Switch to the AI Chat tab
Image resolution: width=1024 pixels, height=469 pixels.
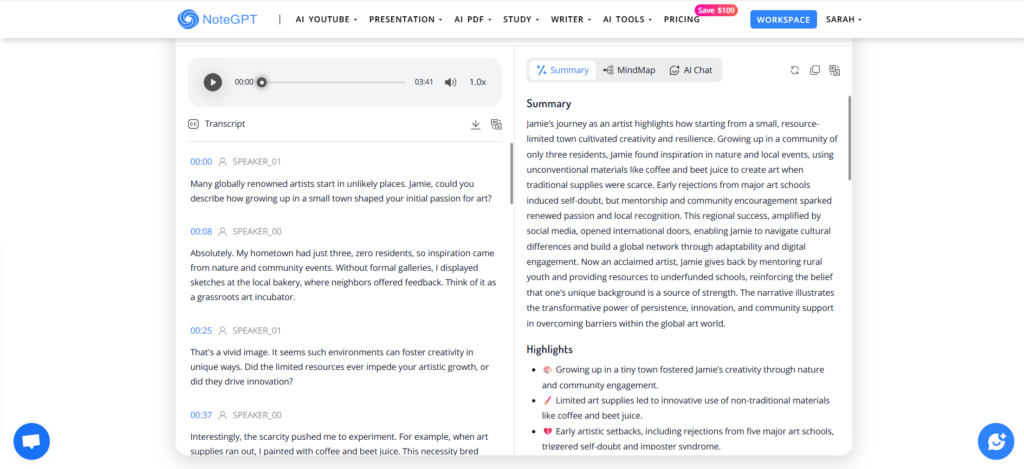691,70
